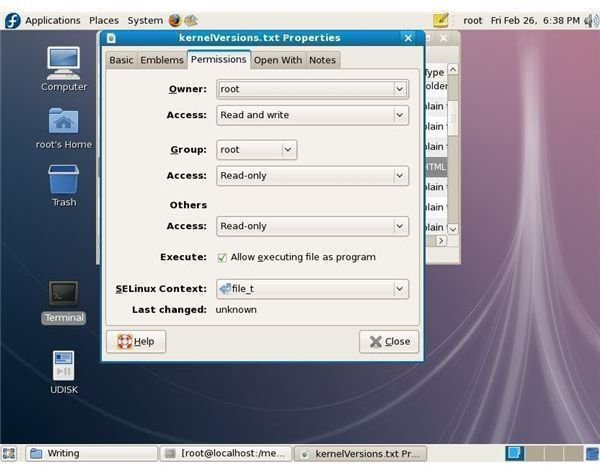Click the Fedora logo menu icon
Screen dimensions: 600x466
[12, 20]
